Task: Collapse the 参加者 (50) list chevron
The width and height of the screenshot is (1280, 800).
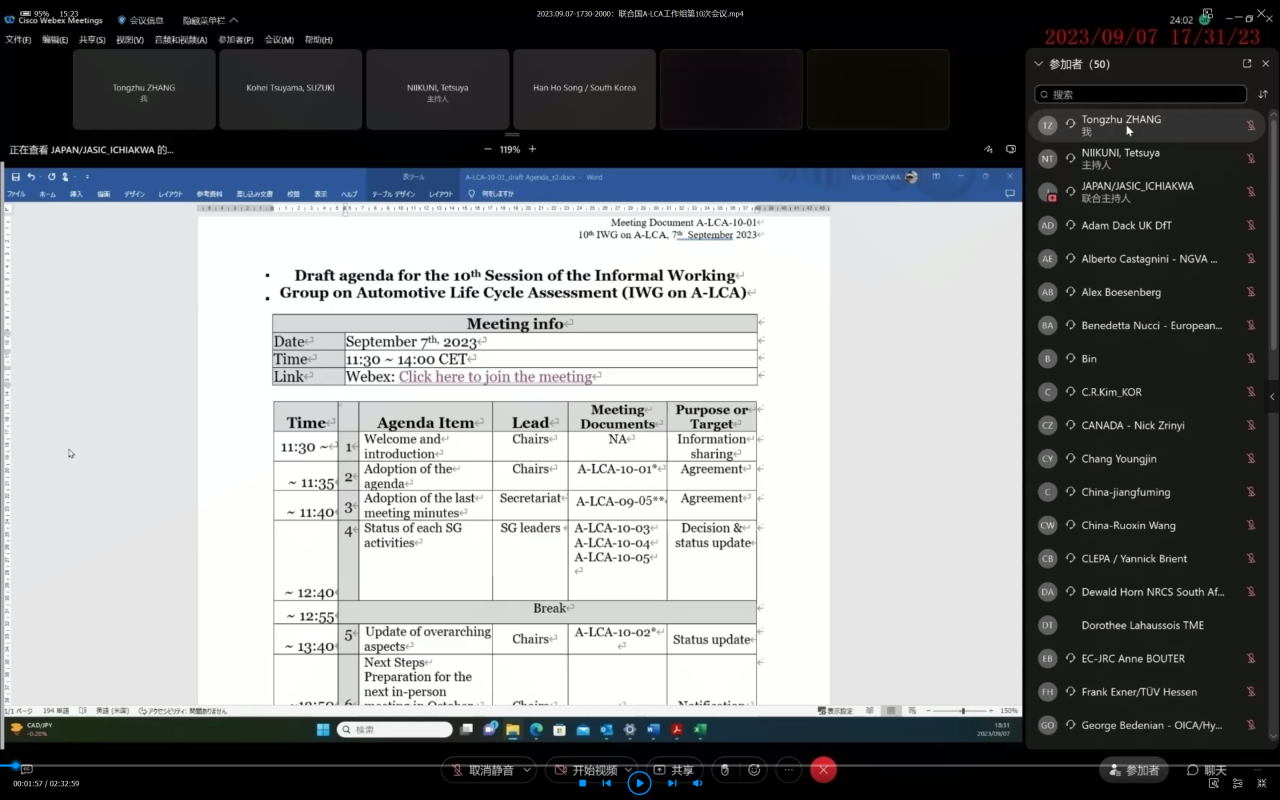Action: (1038, 64)
